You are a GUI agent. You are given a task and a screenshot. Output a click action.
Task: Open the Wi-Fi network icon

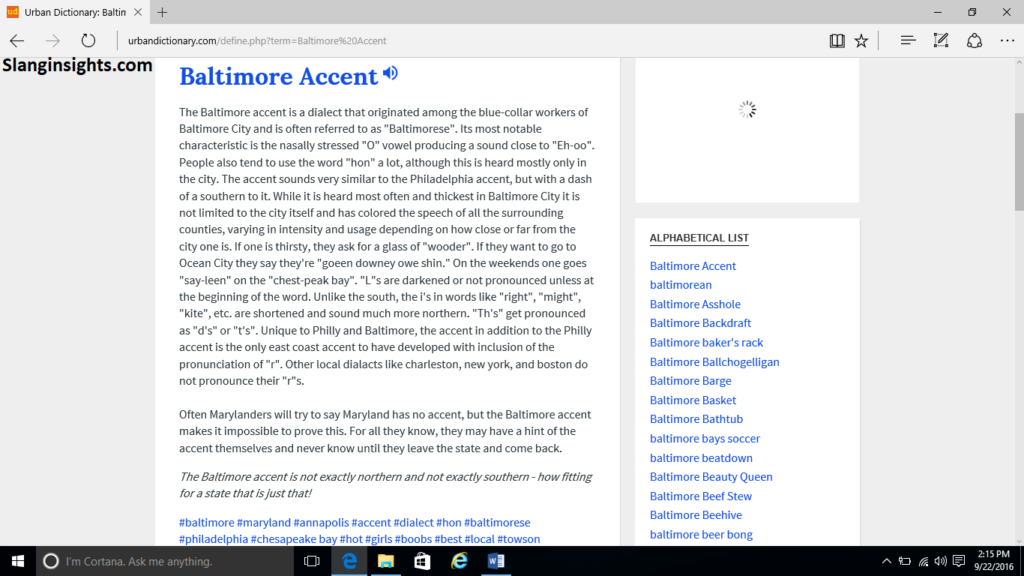coord(923,561)
